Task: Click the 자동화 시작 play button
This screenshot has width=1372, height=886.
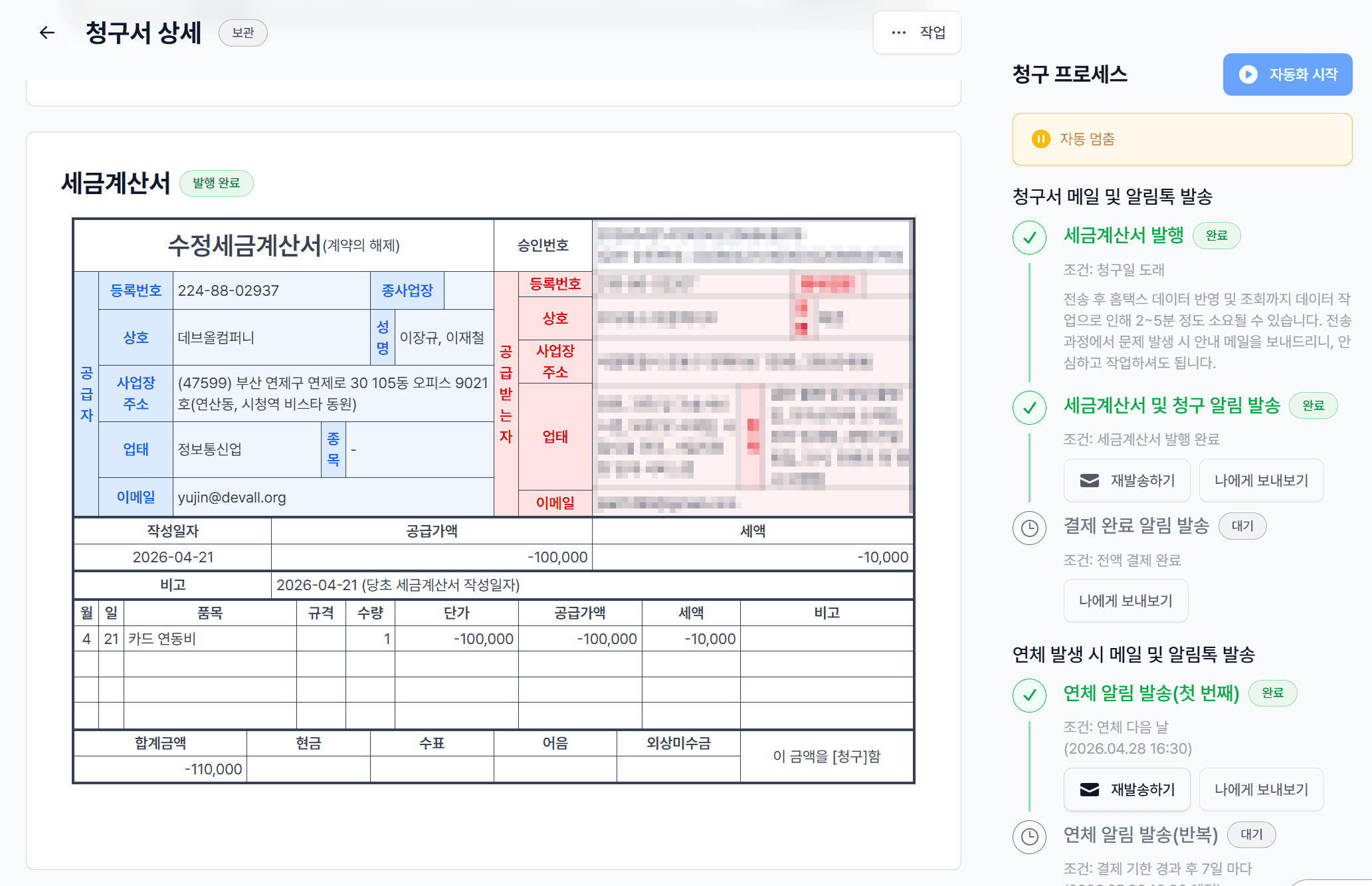Action: tap(1287, 74)
